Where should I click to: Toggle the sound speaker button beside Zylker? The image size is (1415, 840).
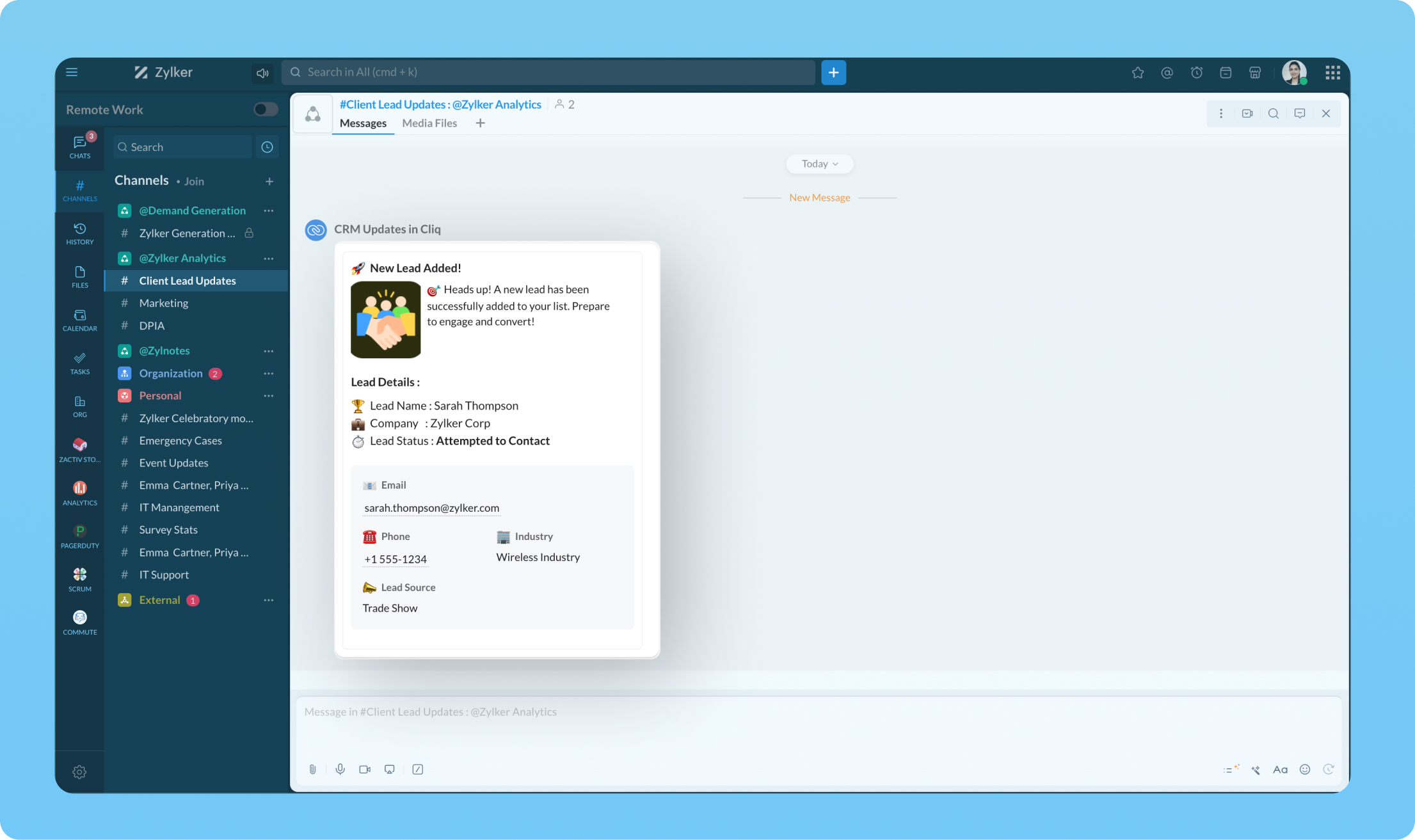262,73
